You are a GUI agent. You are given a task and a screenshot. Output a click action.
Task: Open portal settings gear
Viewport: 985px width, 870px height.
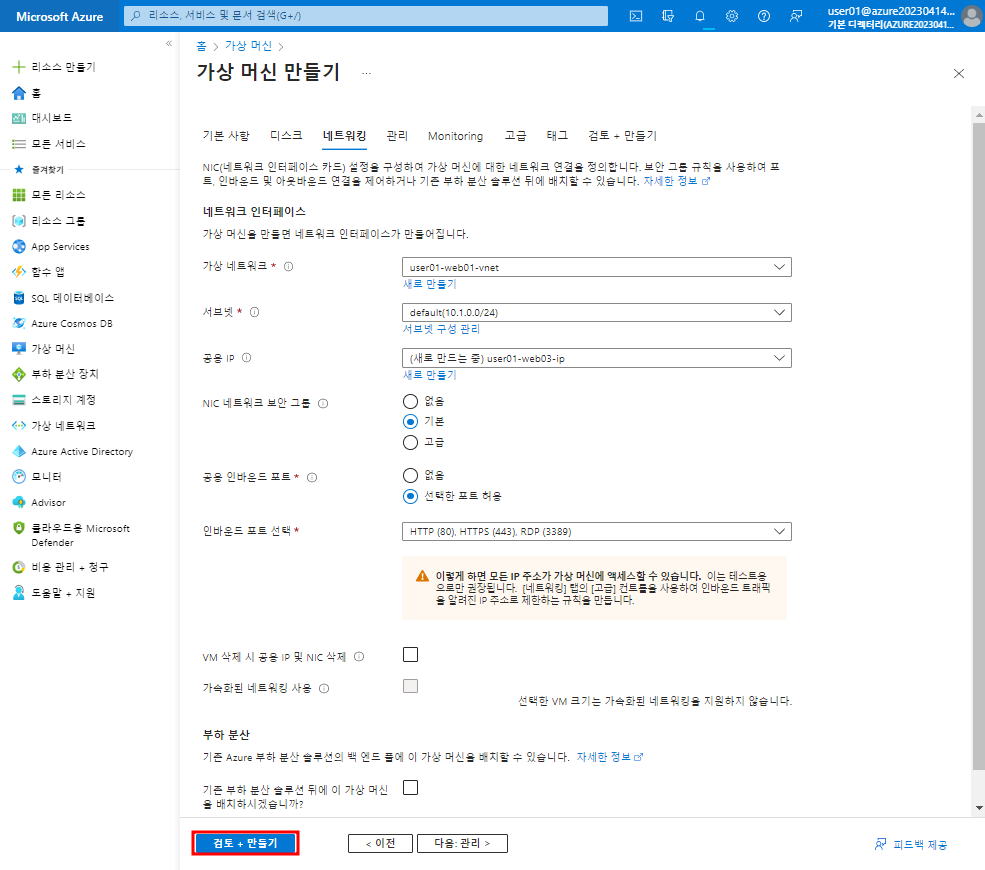click(732, 16)
